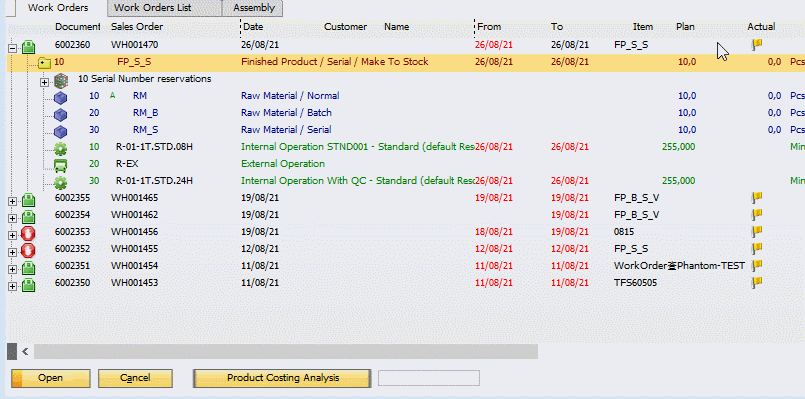805x399 pixels.
Task: Expand the 10 Serial Number reservations node
Action: click(45, 82)
